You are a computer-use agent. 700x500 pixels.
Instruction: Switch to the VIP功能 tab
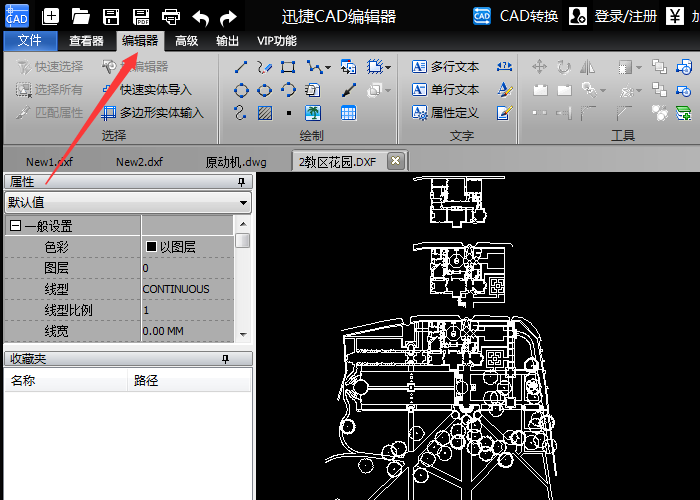(x=277, y=41)
